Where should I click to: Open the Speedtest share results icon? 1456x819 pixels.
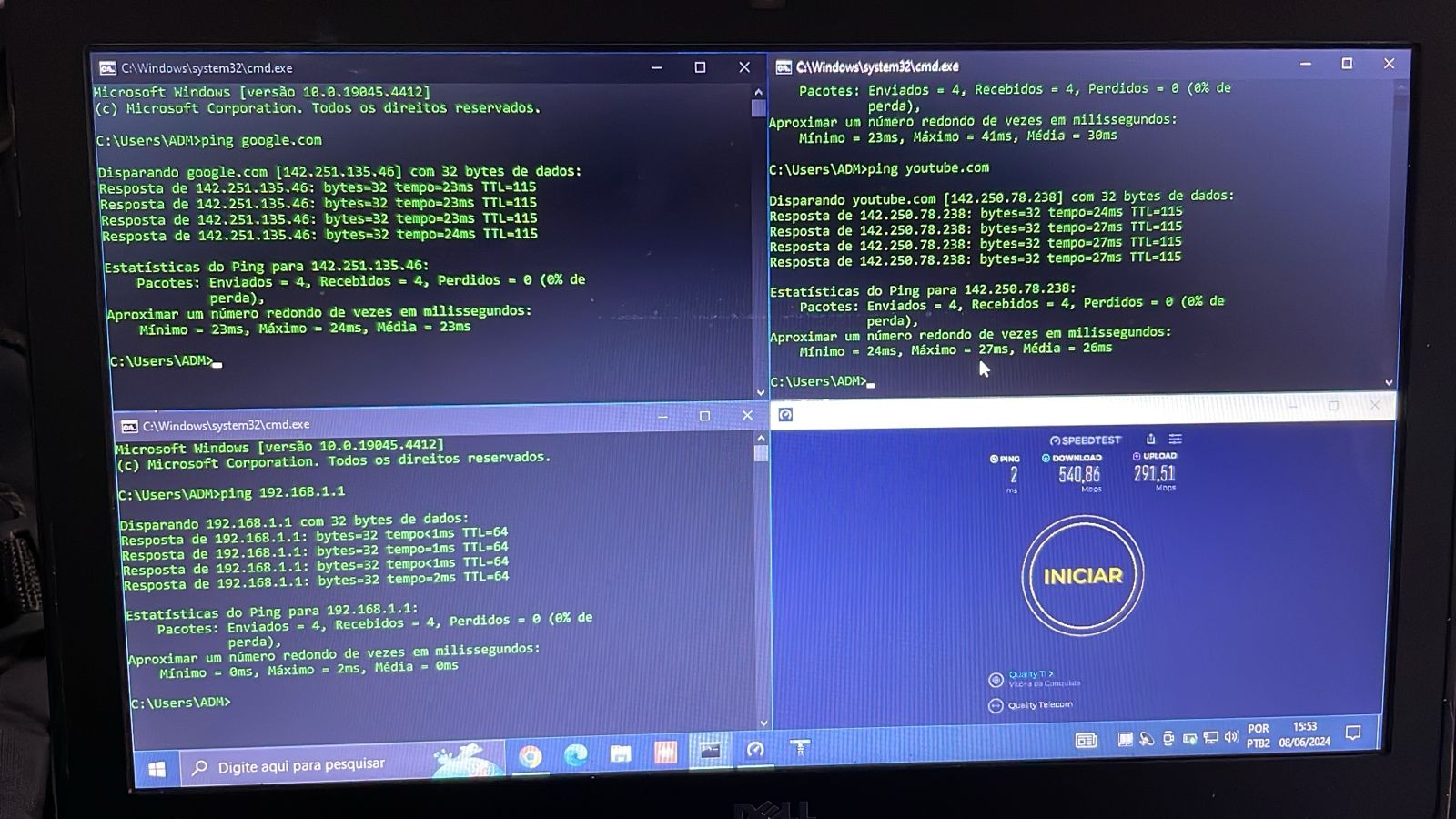click(x=1150, y=439)
